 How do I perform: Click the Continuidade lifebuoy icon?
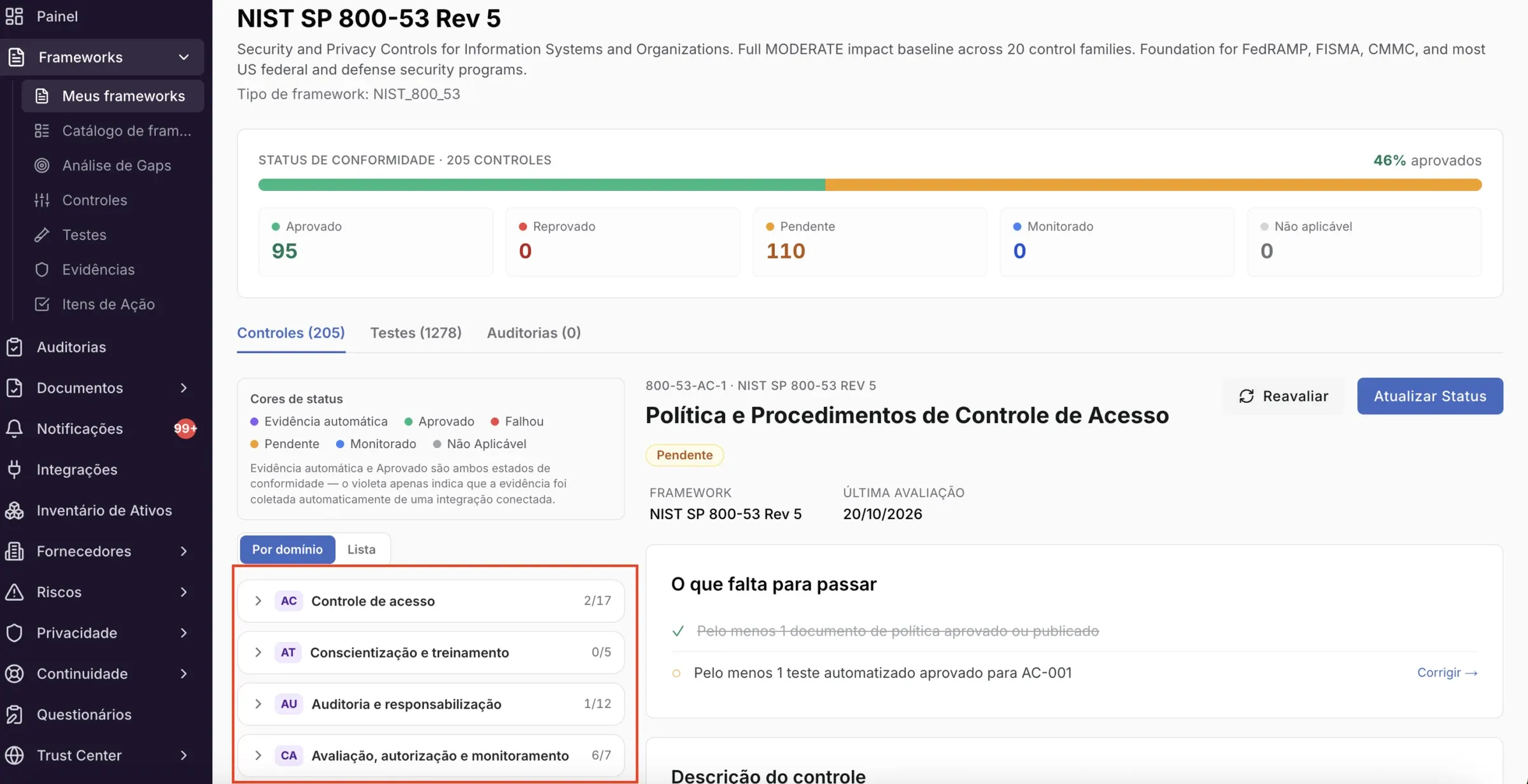(14, 673)
